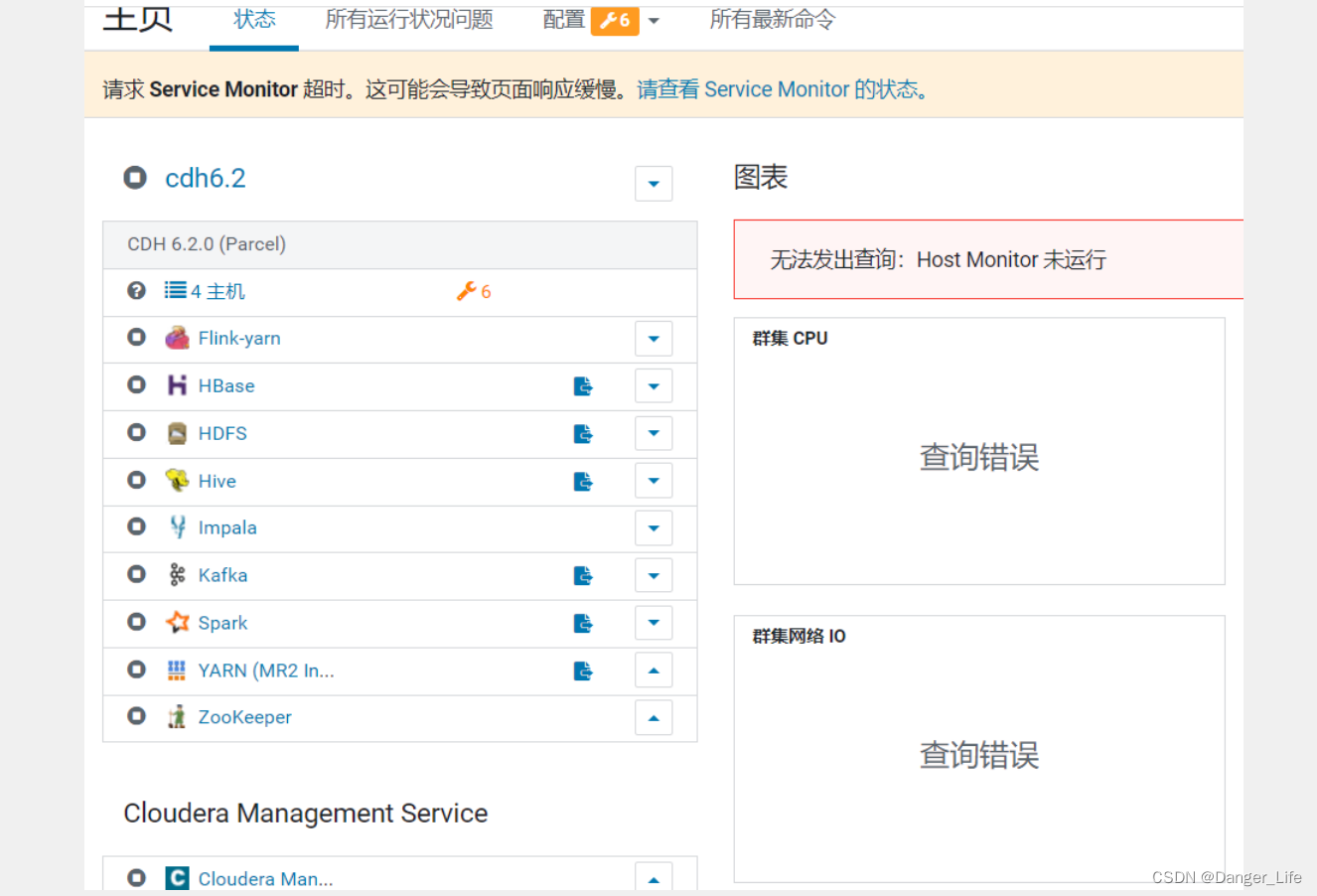This screenshot has height=896, width=1317.
Task: Click the Flink-yarn stopped status icon
Action: pos(137,337)
